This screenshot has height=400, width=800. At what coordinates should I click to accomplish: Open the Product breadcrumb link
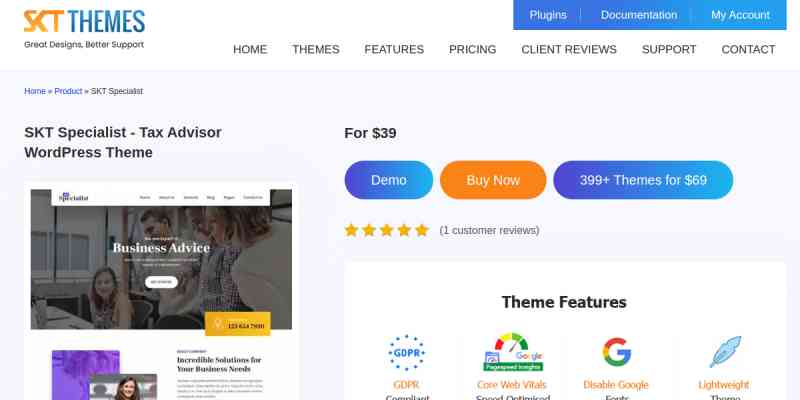68,91
